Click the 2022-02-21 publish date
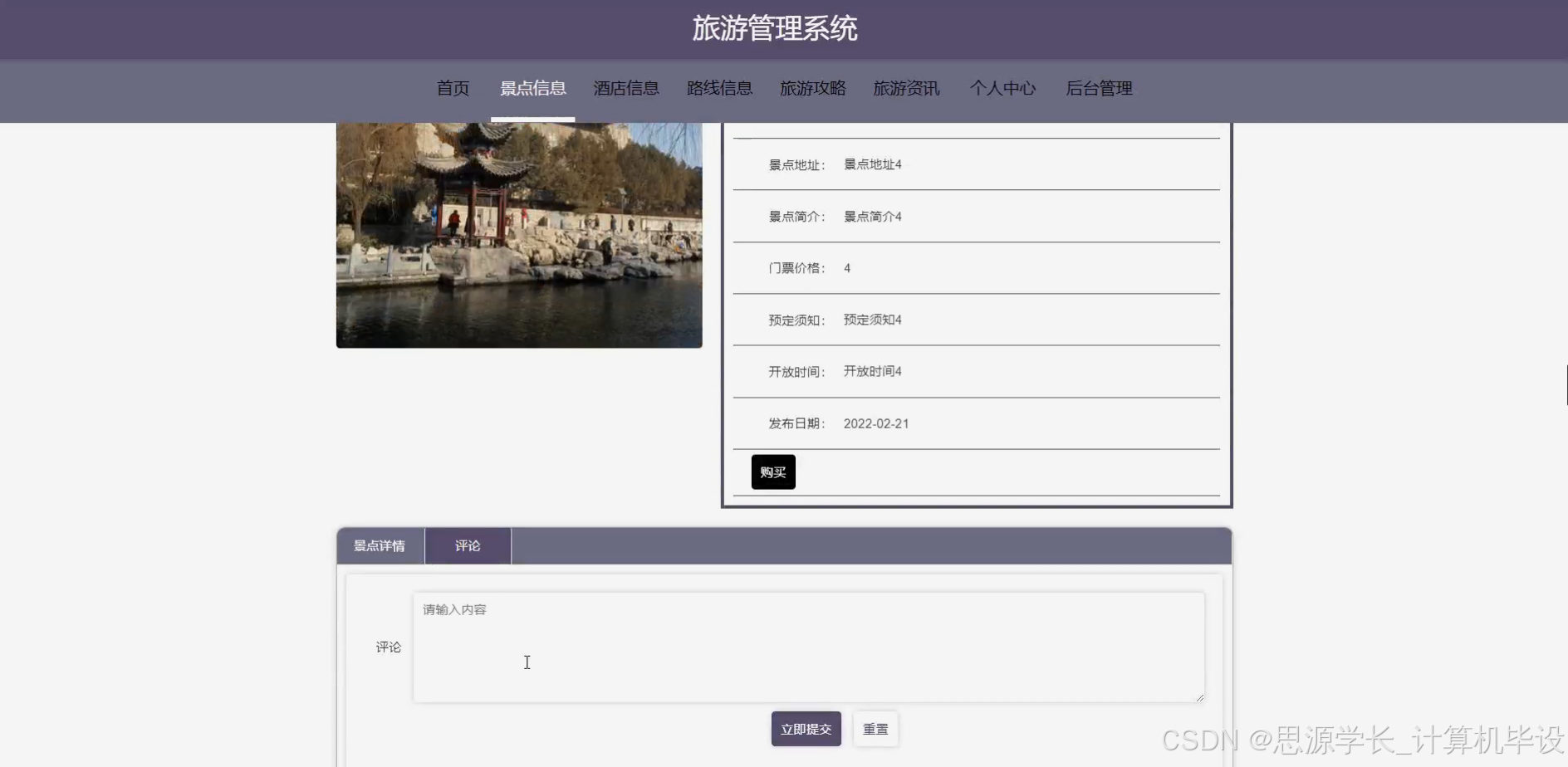This screenshot has height=767, width=1568. coord(876,423)
